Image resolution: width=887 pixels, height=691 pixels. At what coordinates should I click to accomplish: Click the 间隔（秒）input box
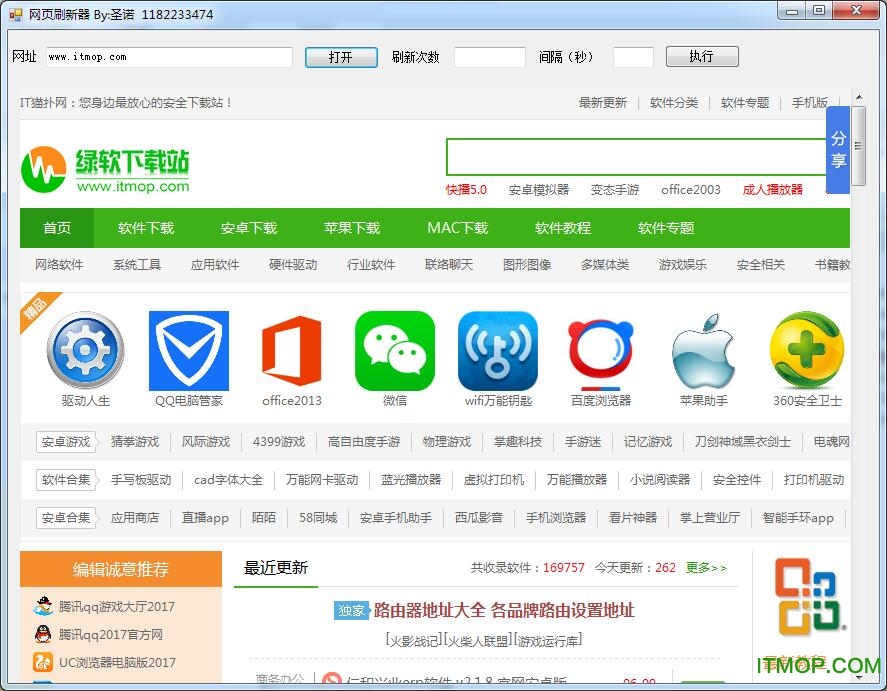633,57
